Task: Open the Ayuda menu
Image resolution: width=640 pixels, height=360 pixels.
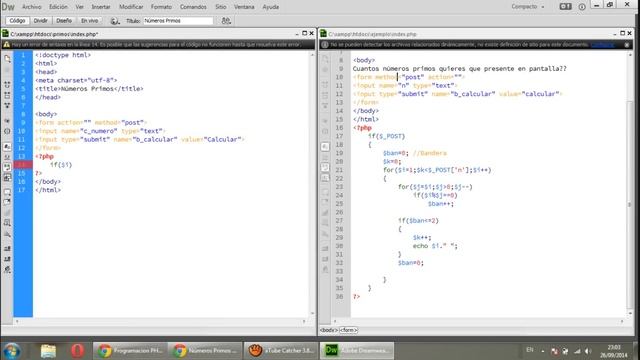Action: pos(271,7)
